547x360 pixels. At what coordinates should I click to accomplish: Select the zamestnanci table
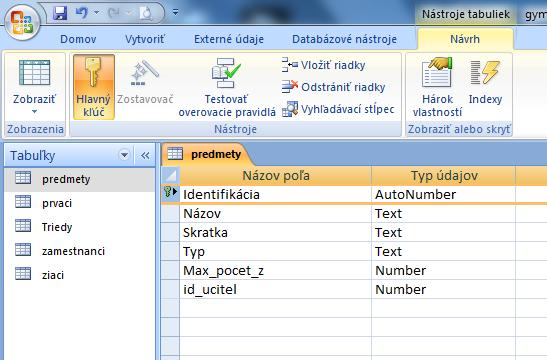[x=80, y=251]
